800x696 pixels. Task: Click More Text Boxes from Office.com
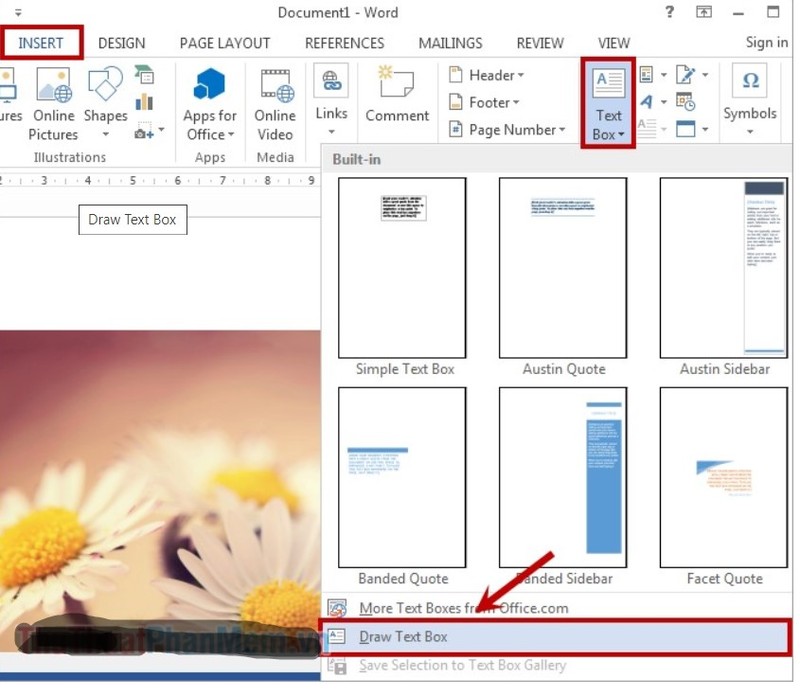click(x=463, y=608)
